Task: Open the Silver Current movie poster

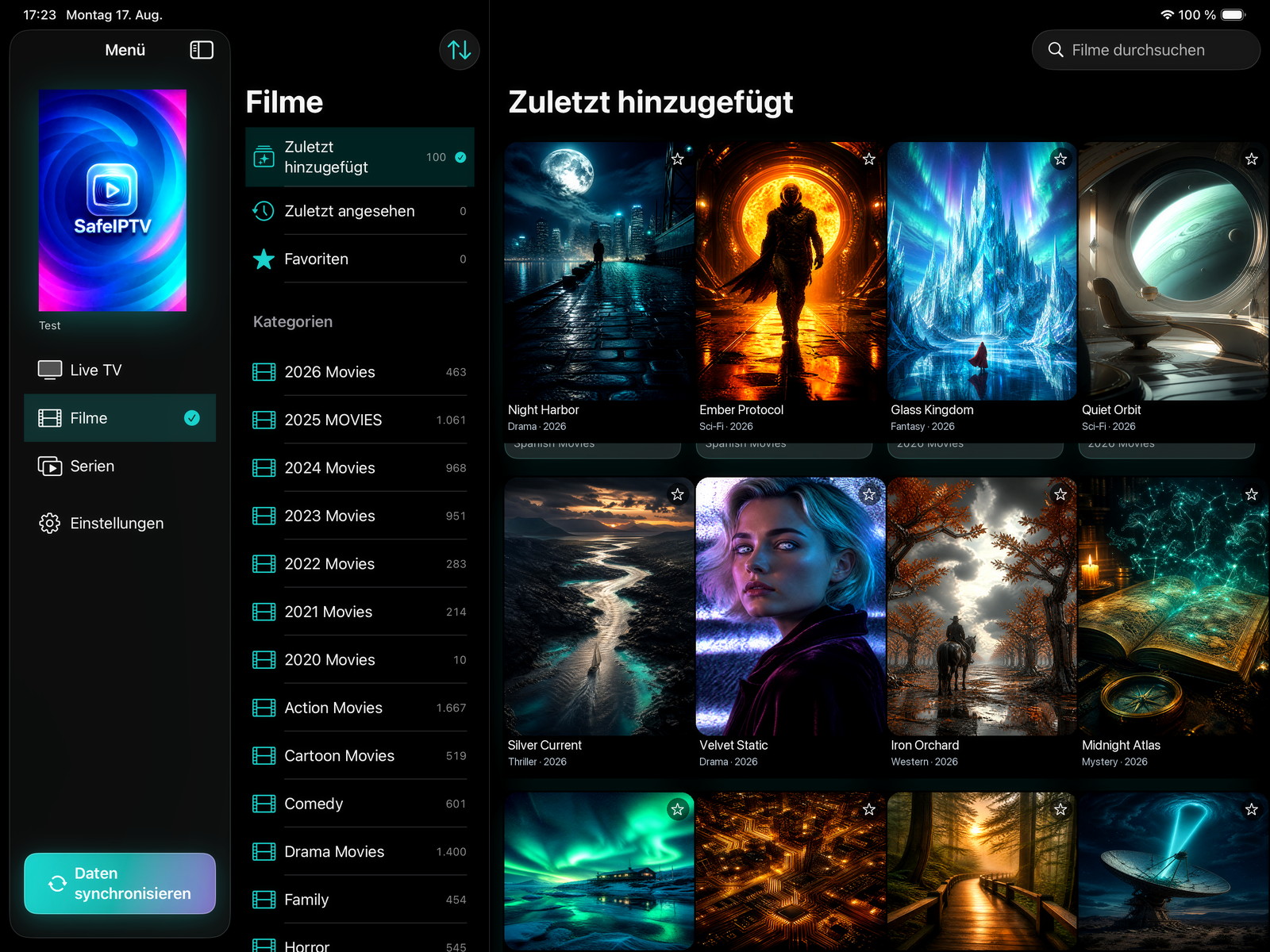Action: (x=599, y=607)
